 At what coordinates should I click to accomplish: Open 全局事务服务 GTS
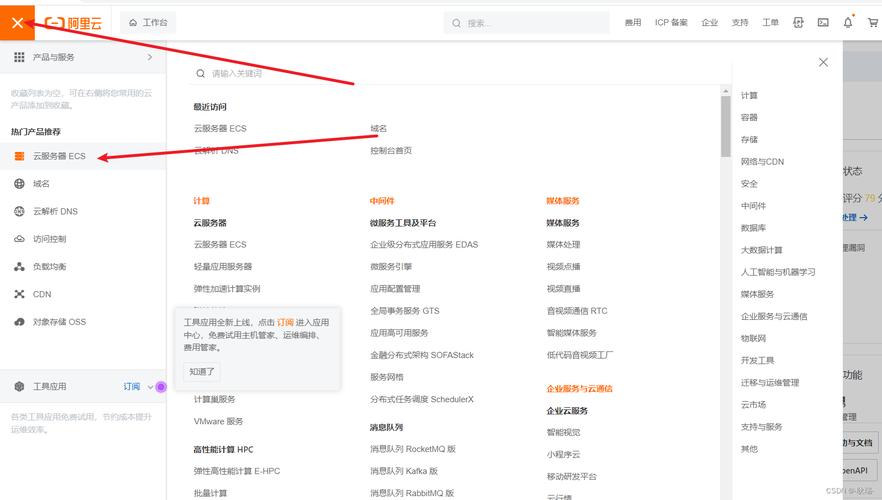[404, 310]
